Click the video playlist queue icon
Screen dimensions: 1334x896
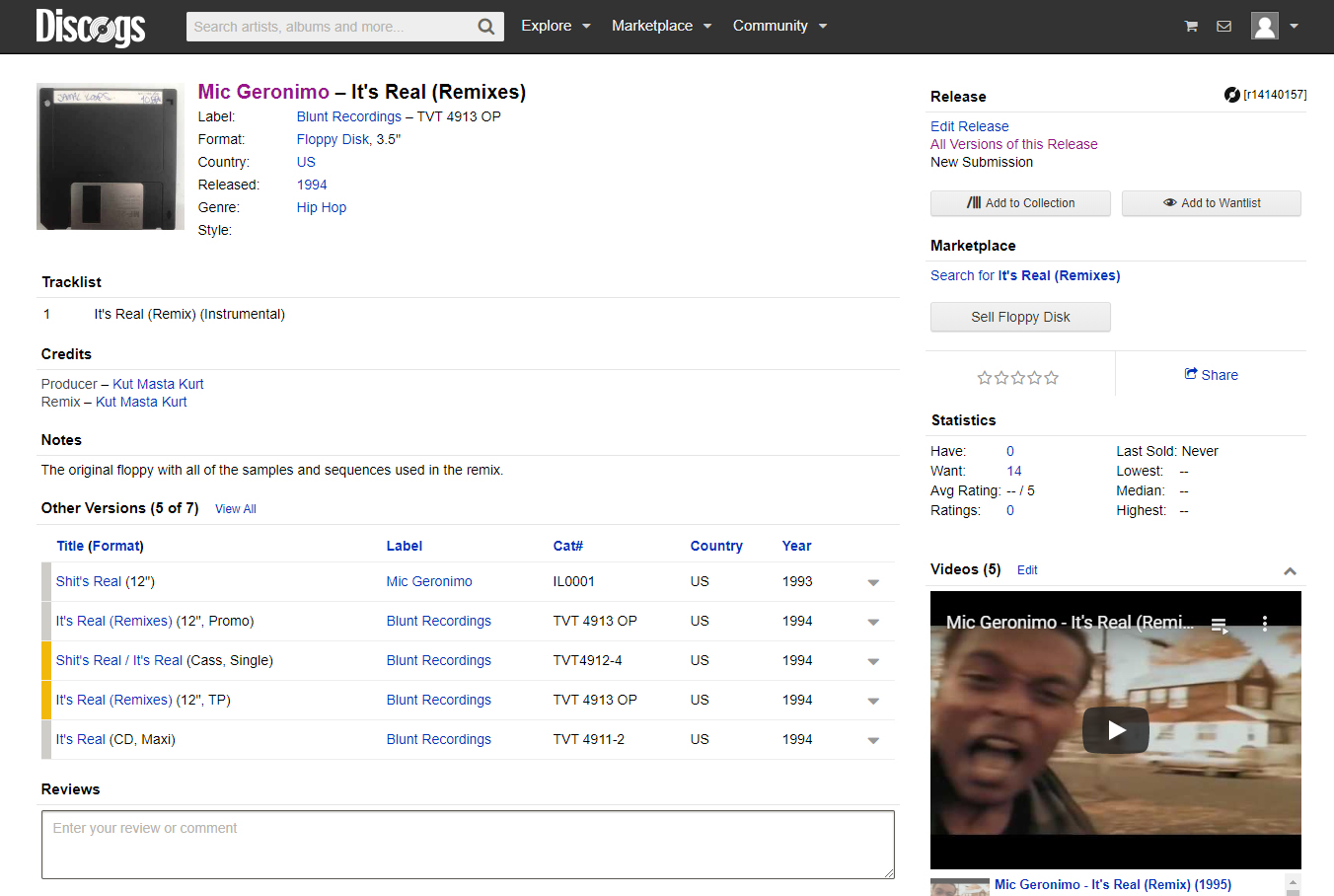tap(1220, 625)
